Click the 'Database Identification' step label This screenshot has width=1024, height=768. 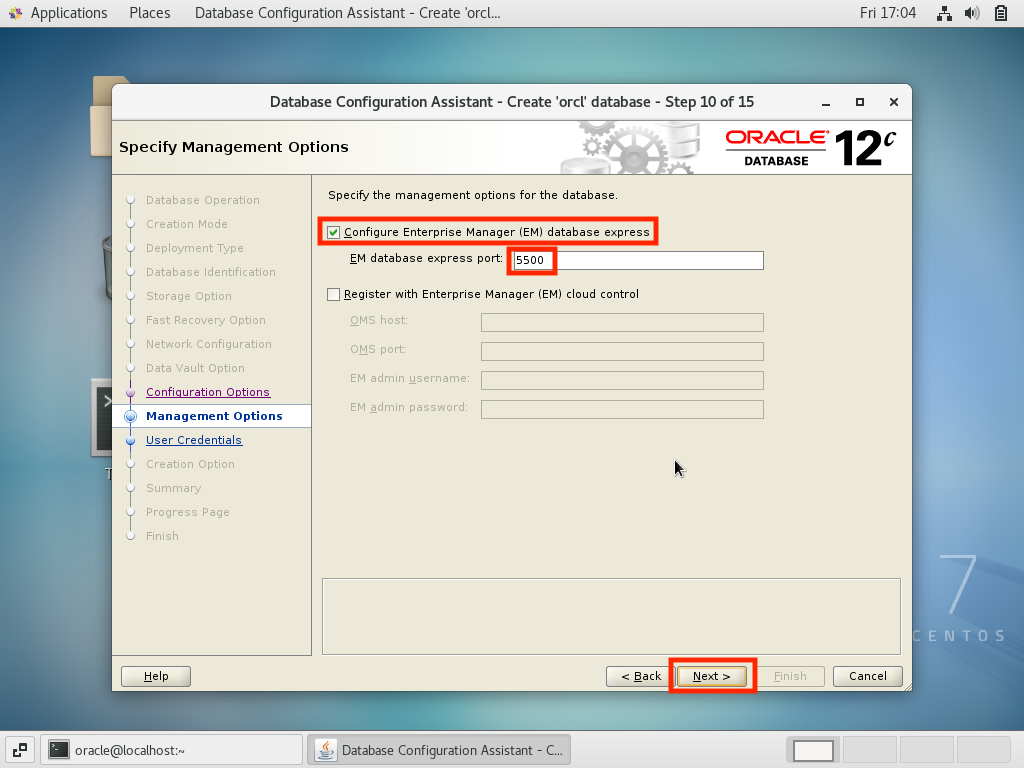(210, 272)
